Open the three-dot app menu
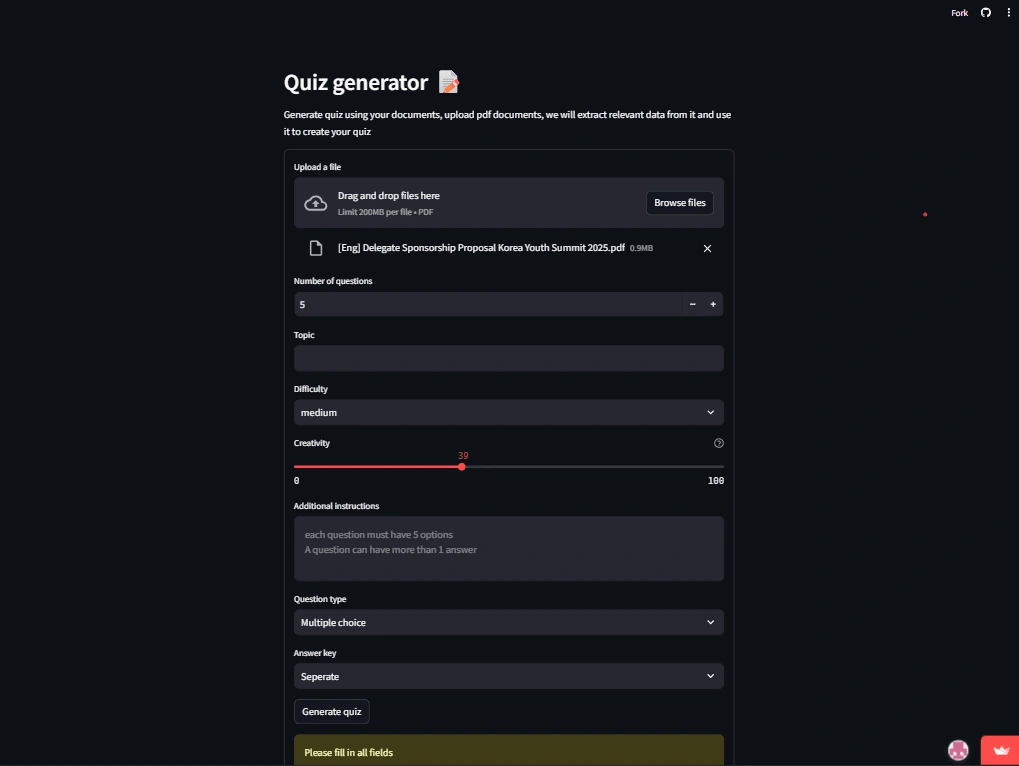This screenshot has width=1019, height=766. [1009, 12]
